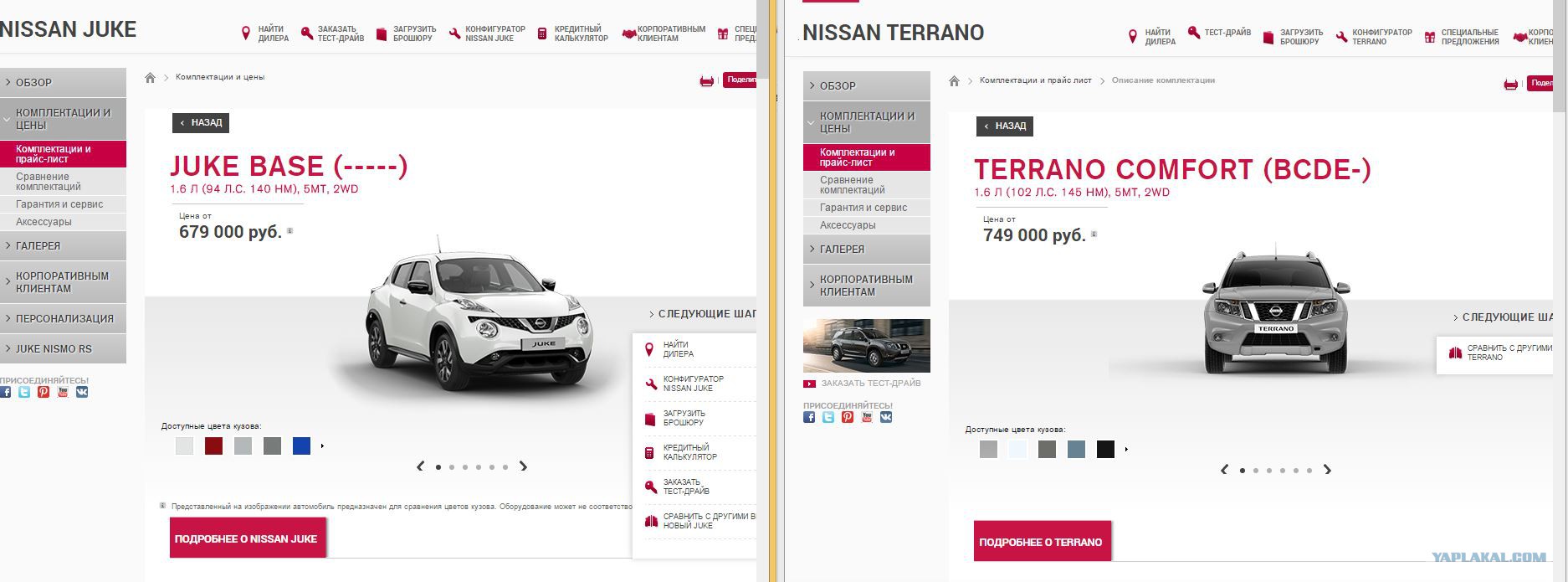The width and height of the screenshot is (1568, 582).
Task: Open Terrano configurator wrench icon
Action: (1341, 37)
